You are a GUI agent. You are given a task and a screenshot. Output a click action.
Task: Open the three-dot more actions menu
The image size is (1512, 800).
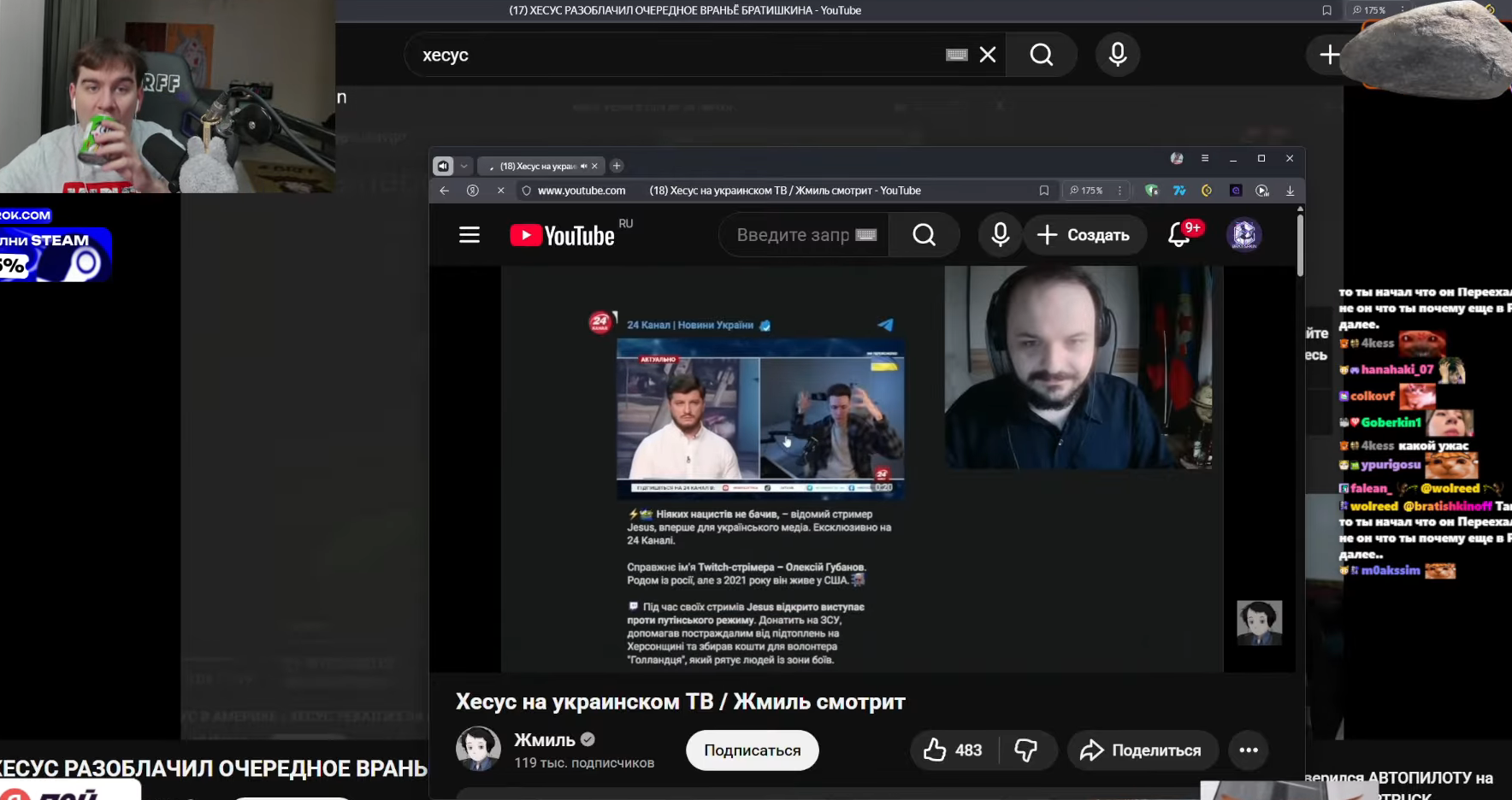[x=1249, y=750]
